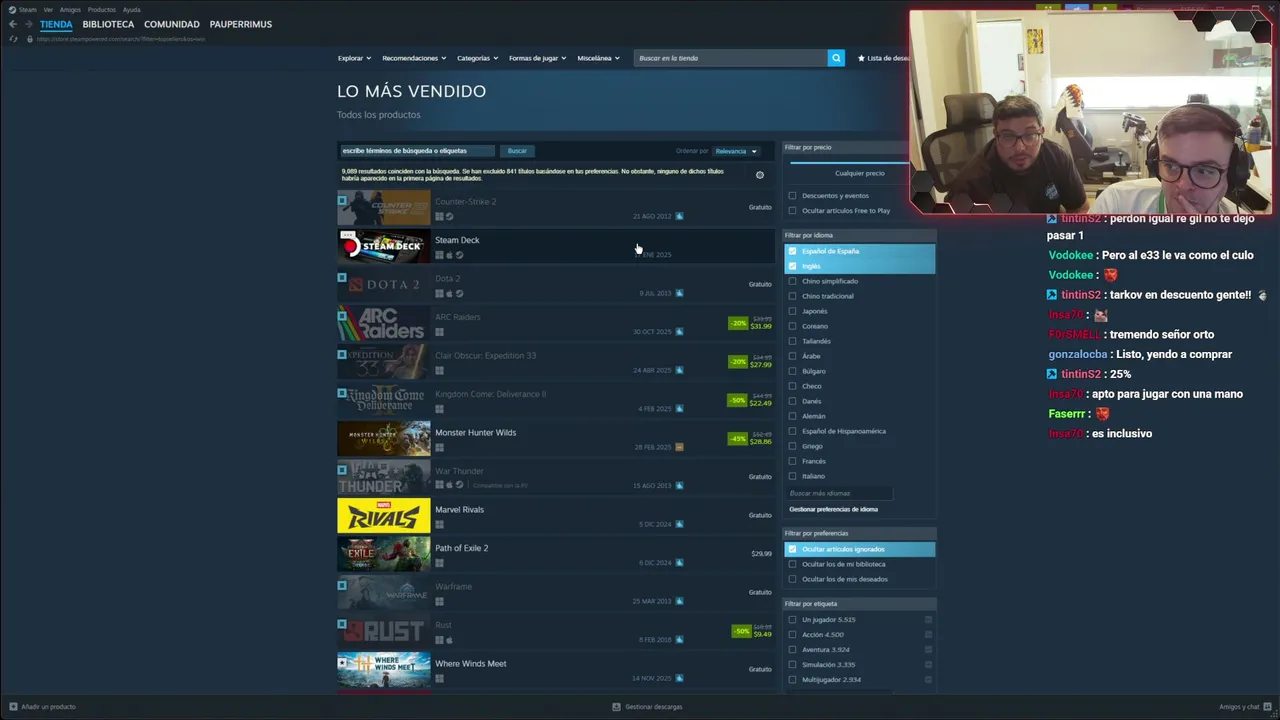Adjust the Cualquier precio price slider

coord(849,162)
